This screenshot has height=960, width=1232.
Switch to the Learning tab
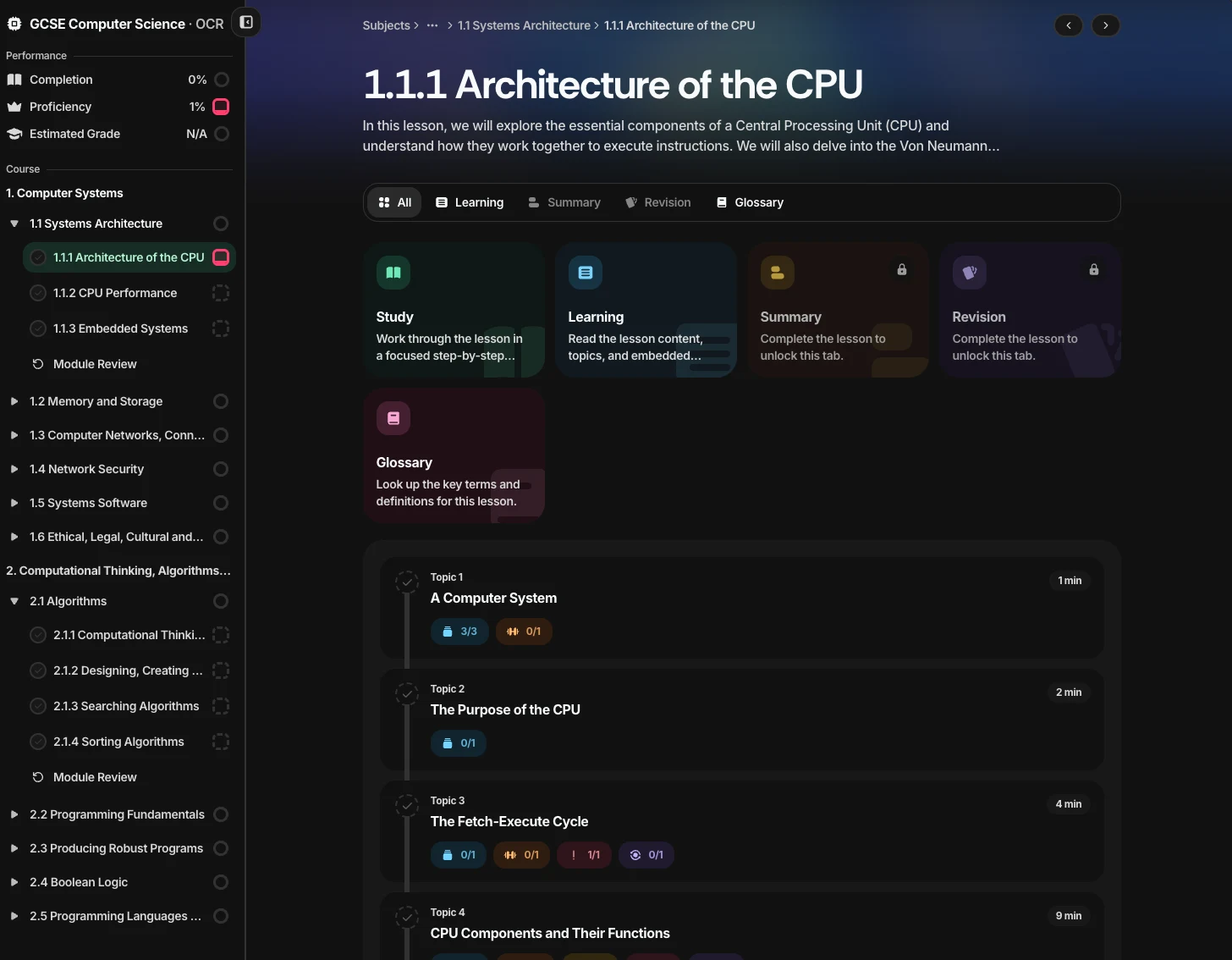[470, 202]
